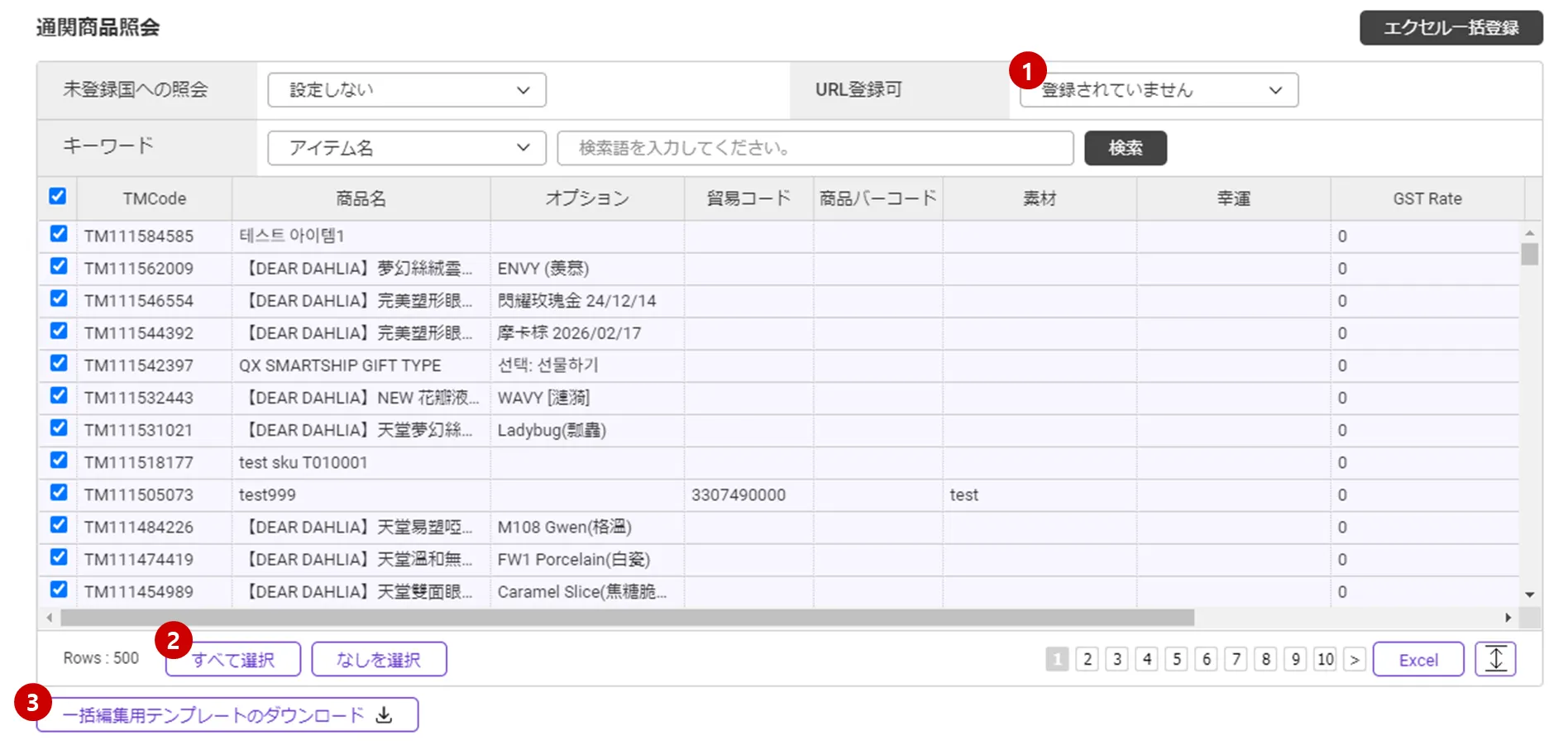Go to page 8
The image size is (1568, 745).
click(1266, 659)
